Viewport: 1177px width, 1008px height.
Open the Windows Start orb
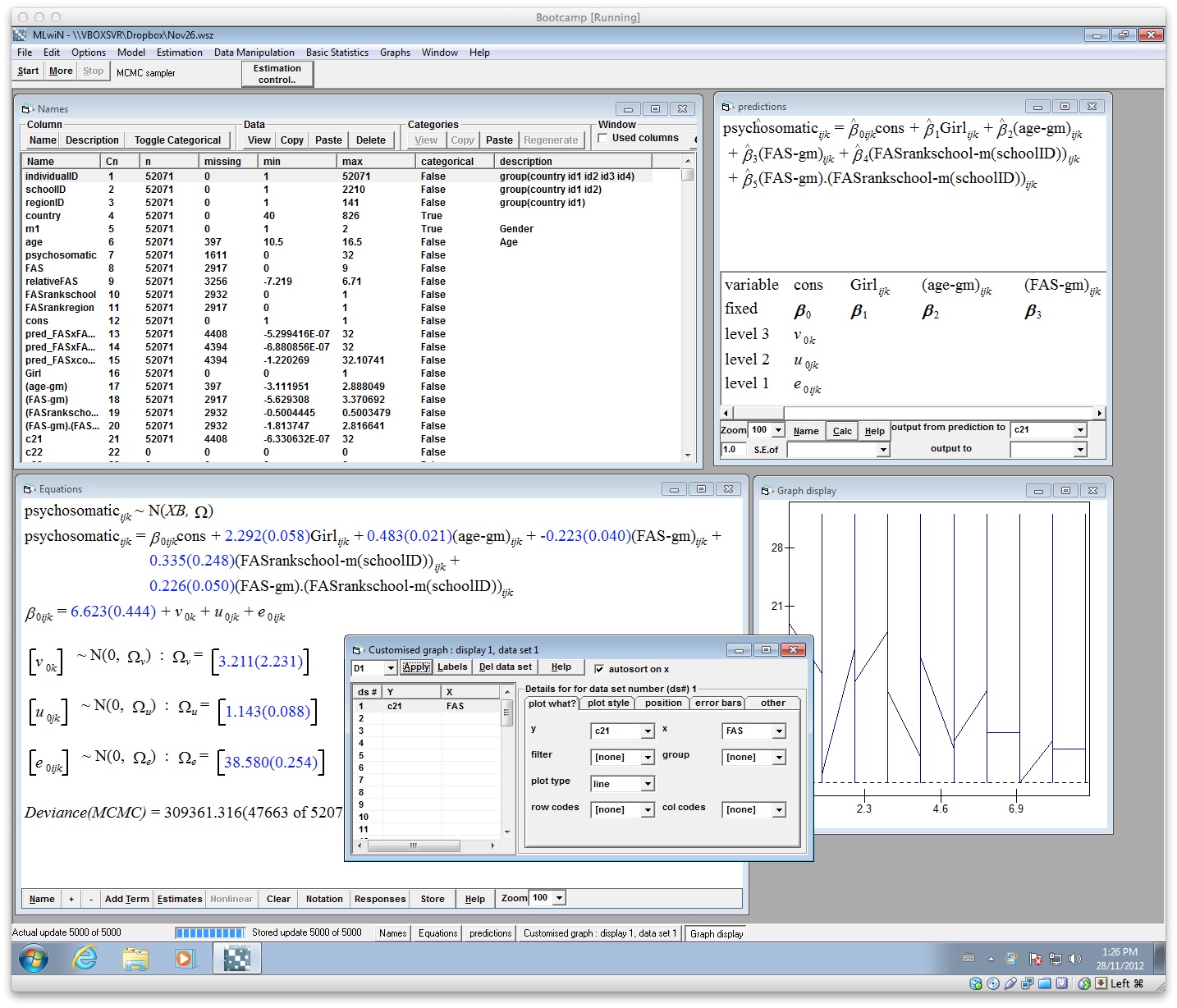click(x=34, y=958)
